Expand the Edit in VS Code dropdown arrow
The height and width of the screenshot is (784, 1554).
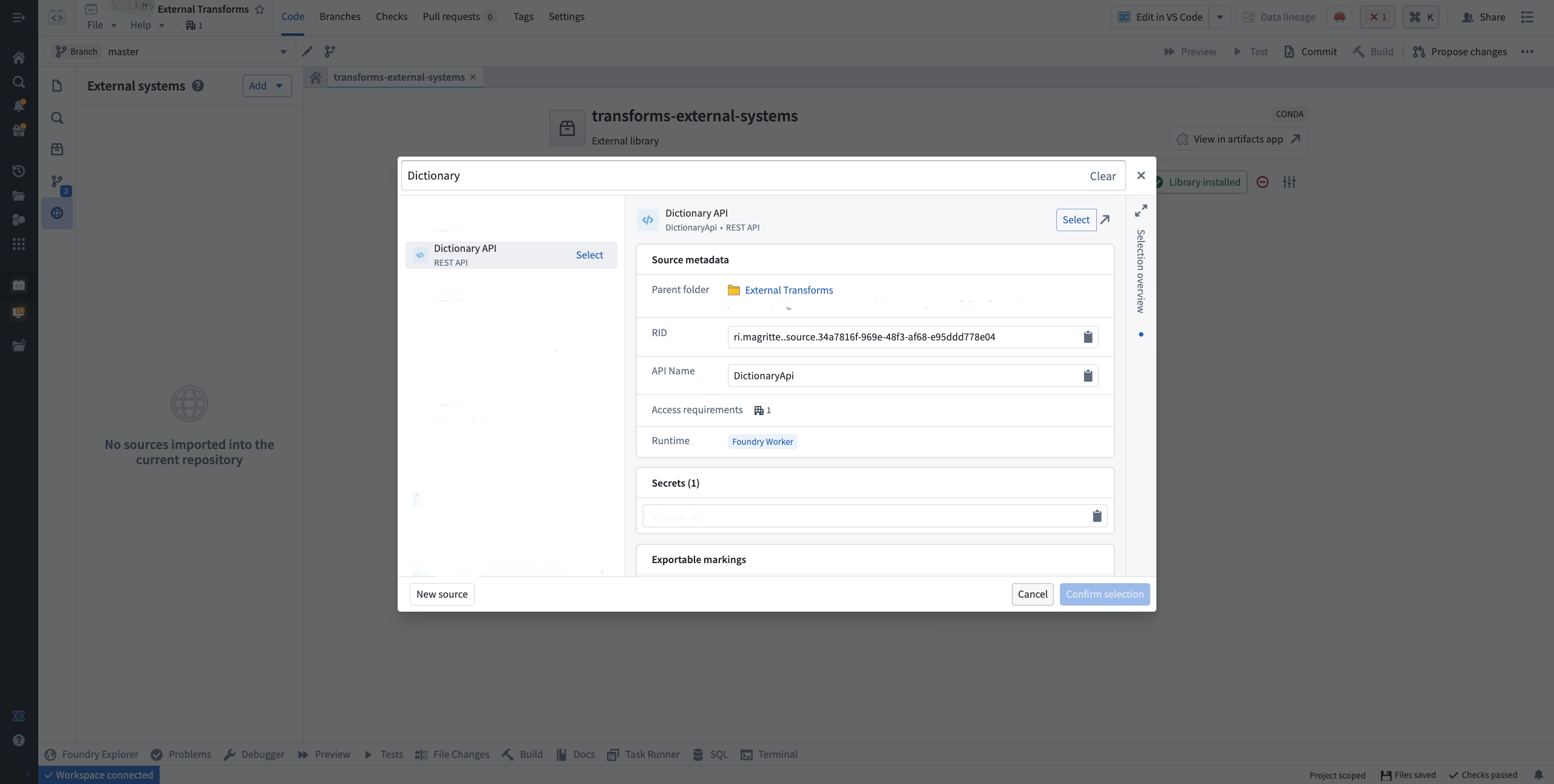click(x=1220, y=17)
